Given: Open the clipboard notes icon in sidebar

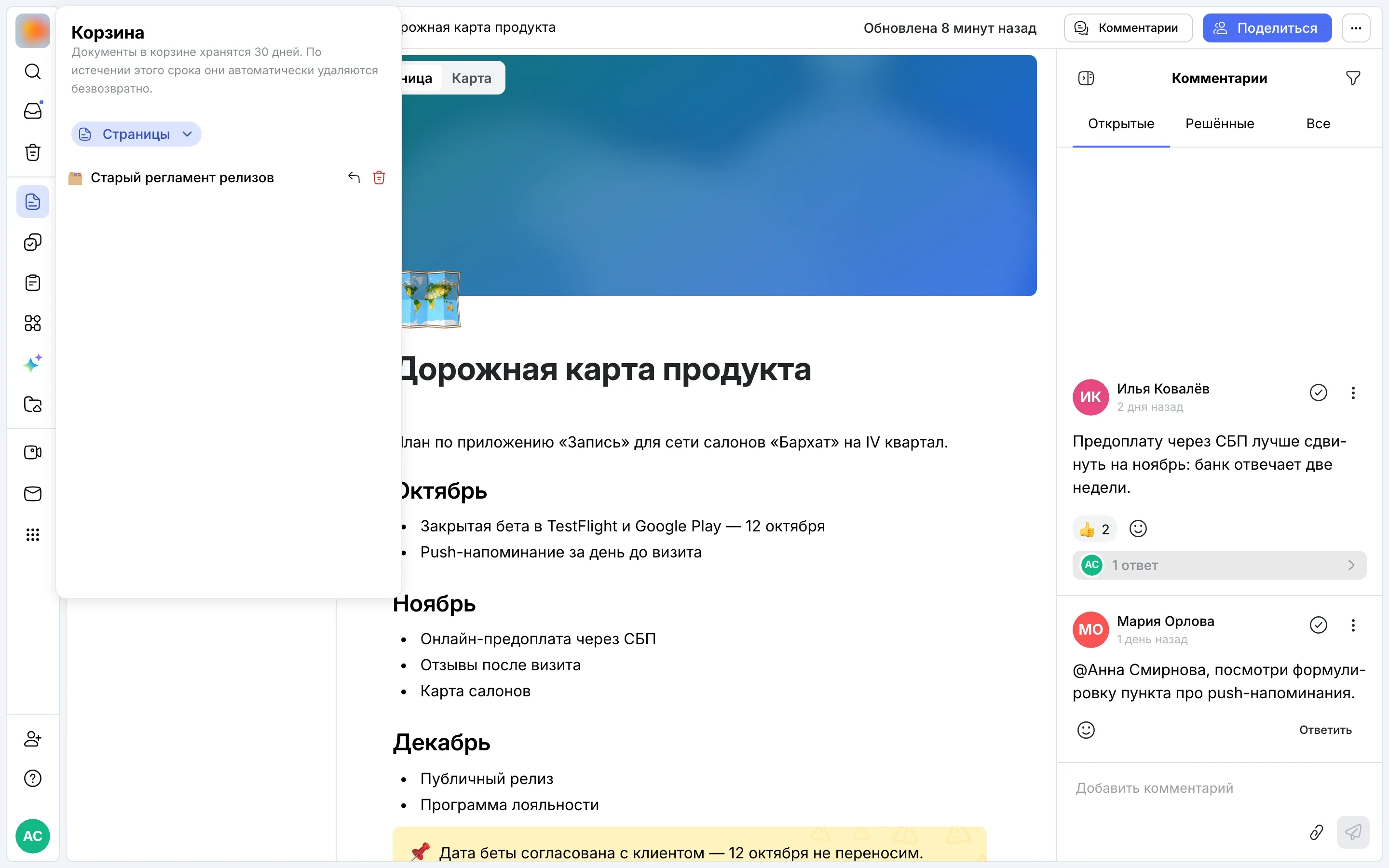Looking at the screenshot, I should click(33, 283).
